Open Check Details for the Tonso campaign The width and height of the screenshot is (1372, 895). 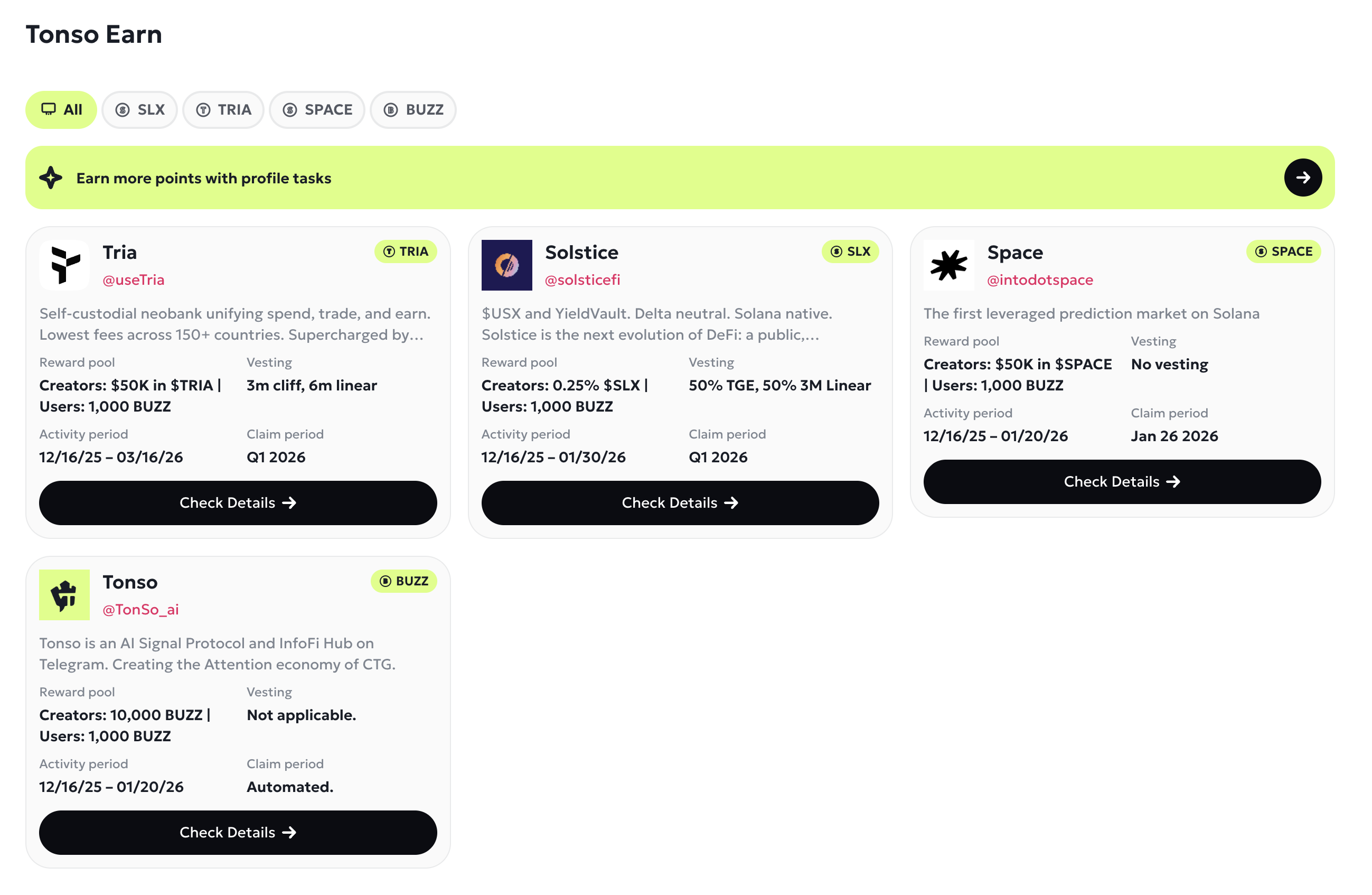(x=238, y=832)
